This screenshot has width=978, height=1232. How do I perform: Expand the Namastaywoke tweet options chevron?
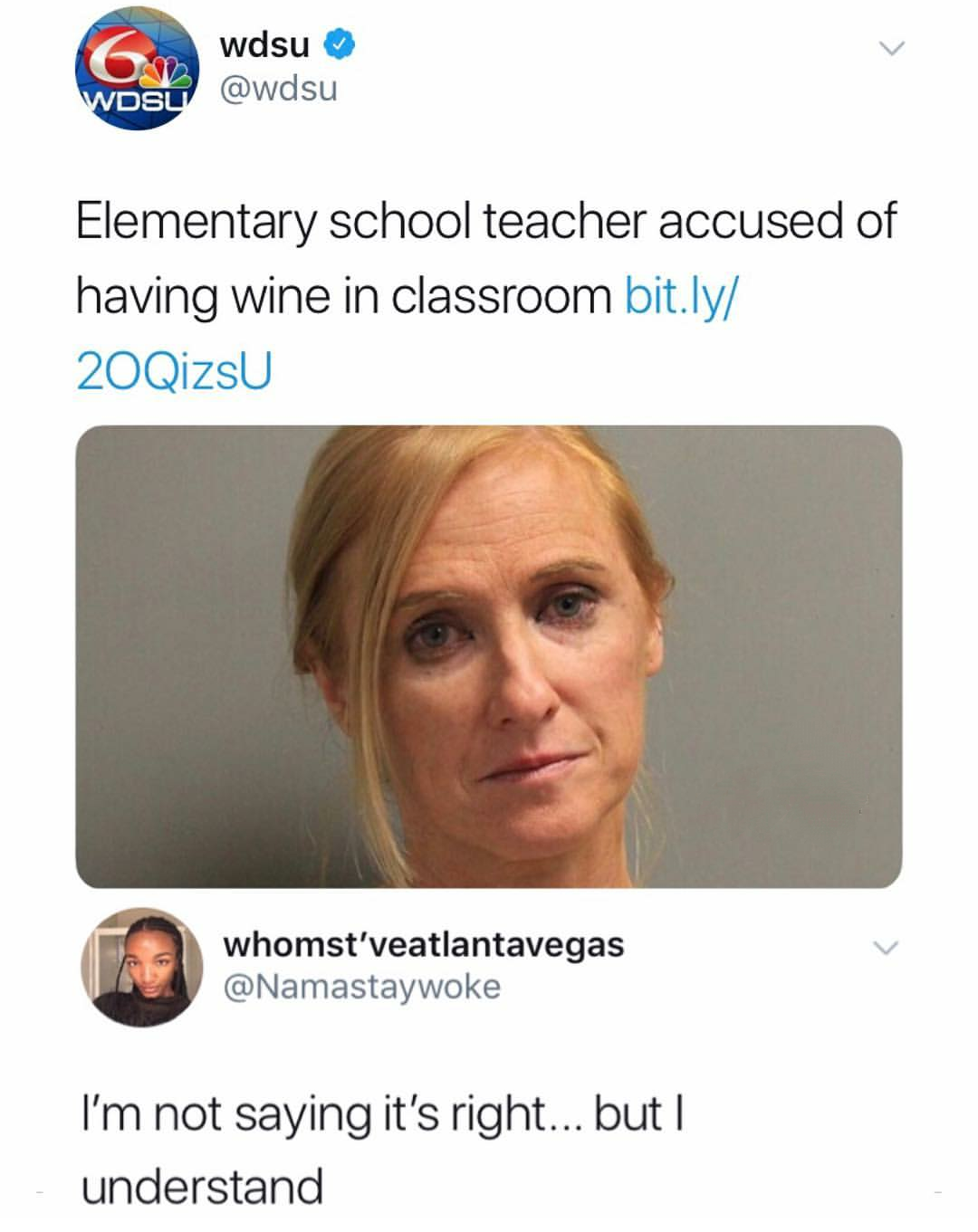pyautogui.click(x=886, y=948)
